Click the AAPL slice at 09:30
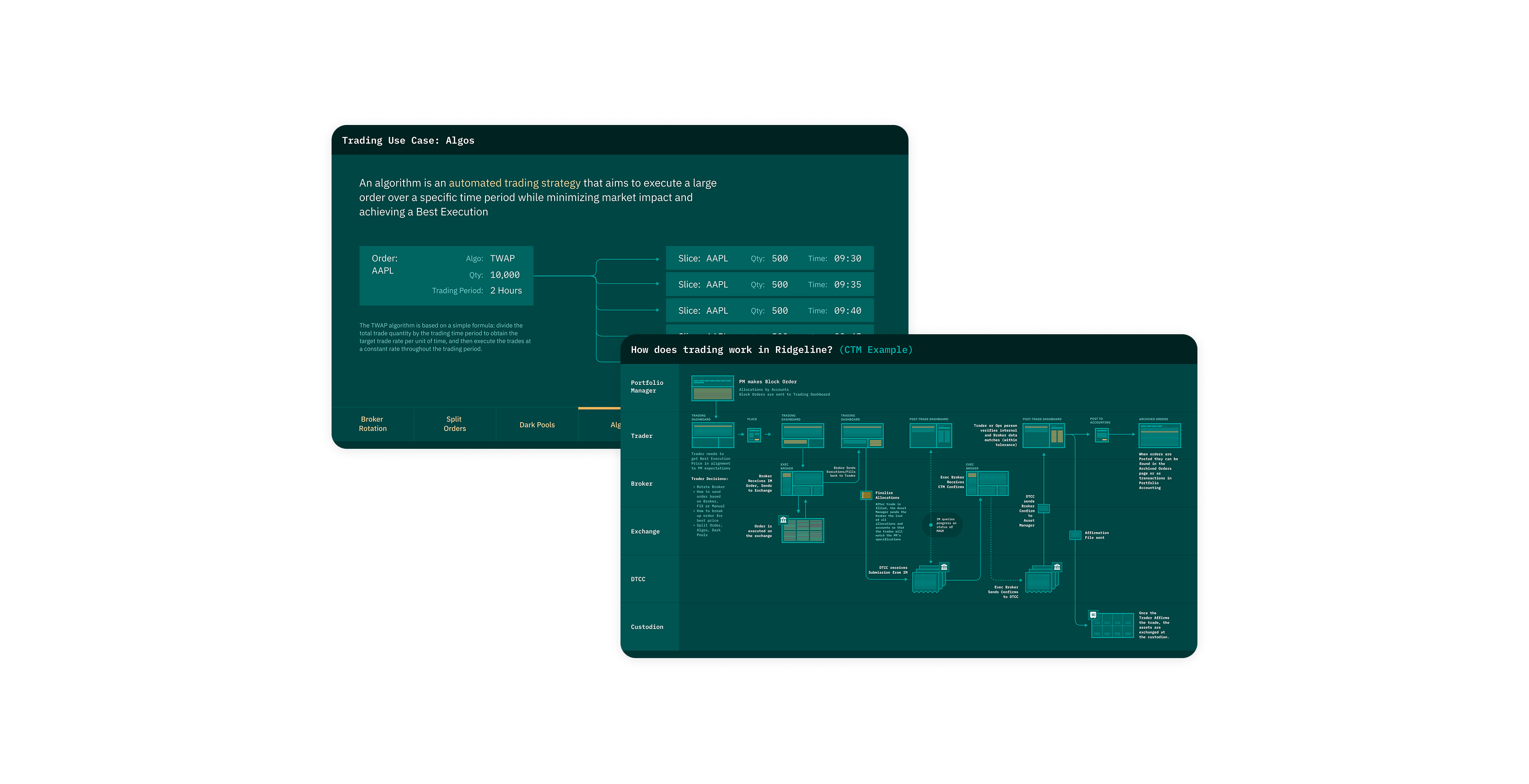 [x=769, y=258]
